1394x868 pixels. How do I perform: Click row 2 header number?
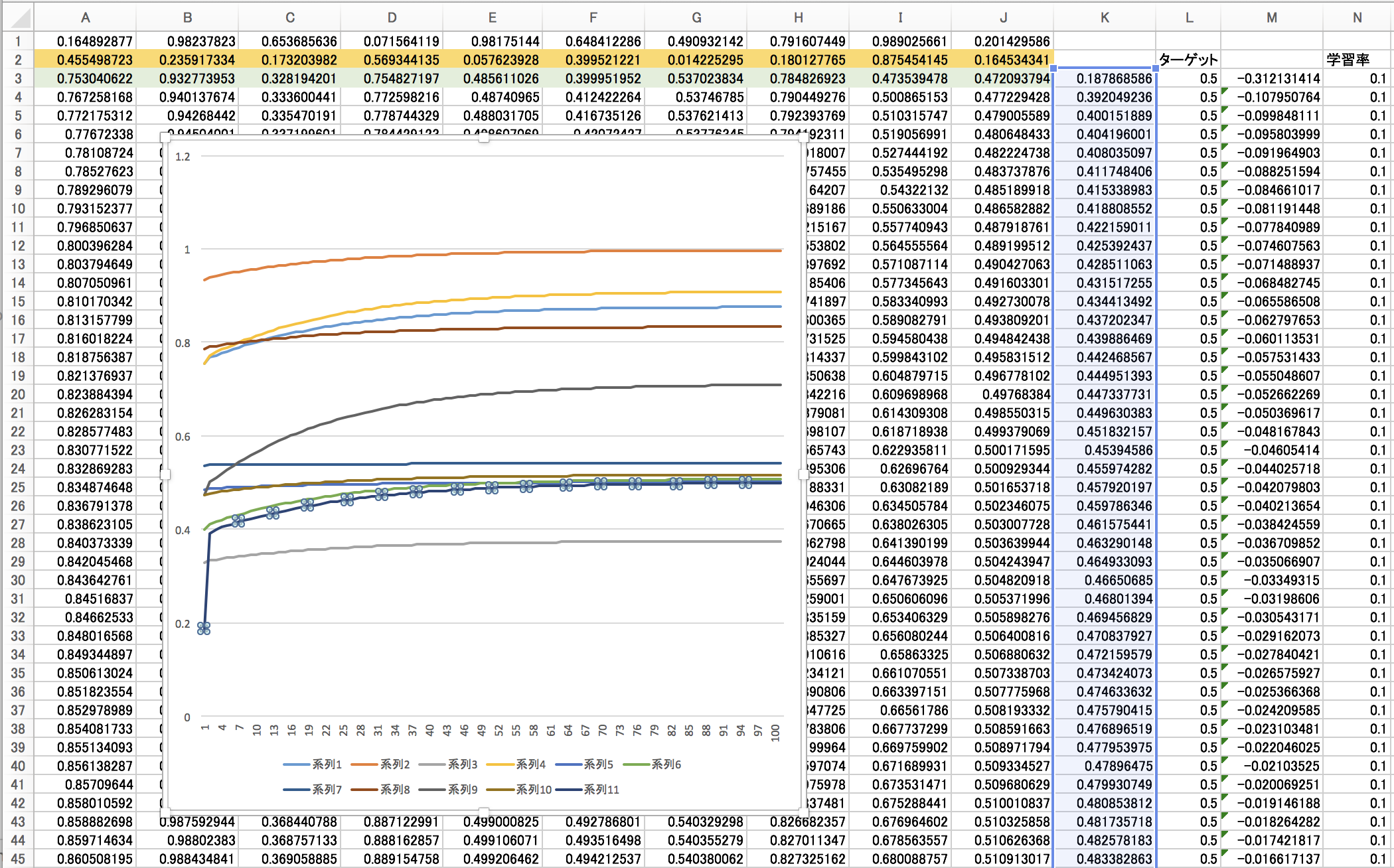[x=18, y=60]
